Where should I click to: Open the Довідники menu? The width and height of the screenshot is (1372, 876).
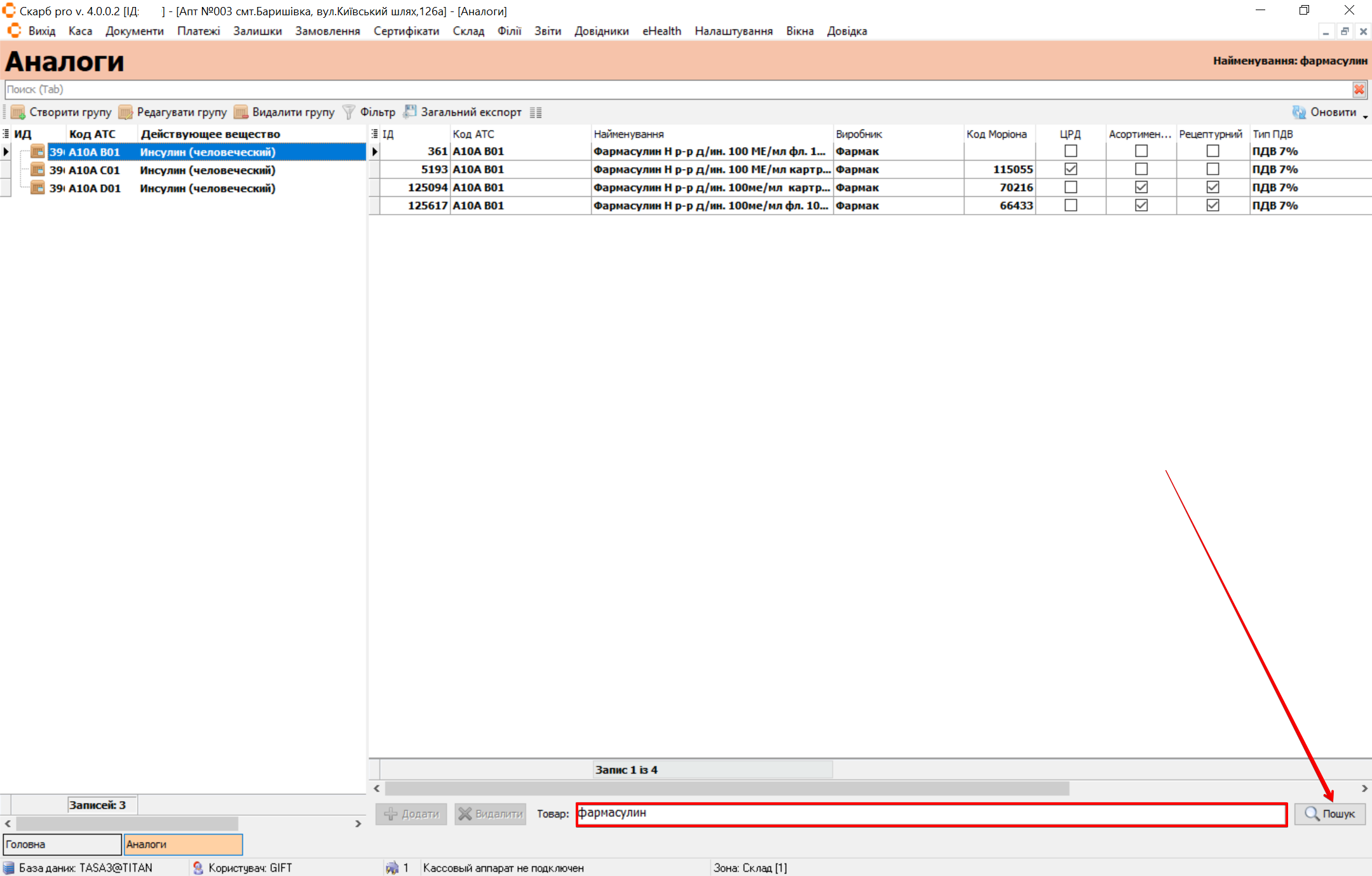click(x=601, y=31)
